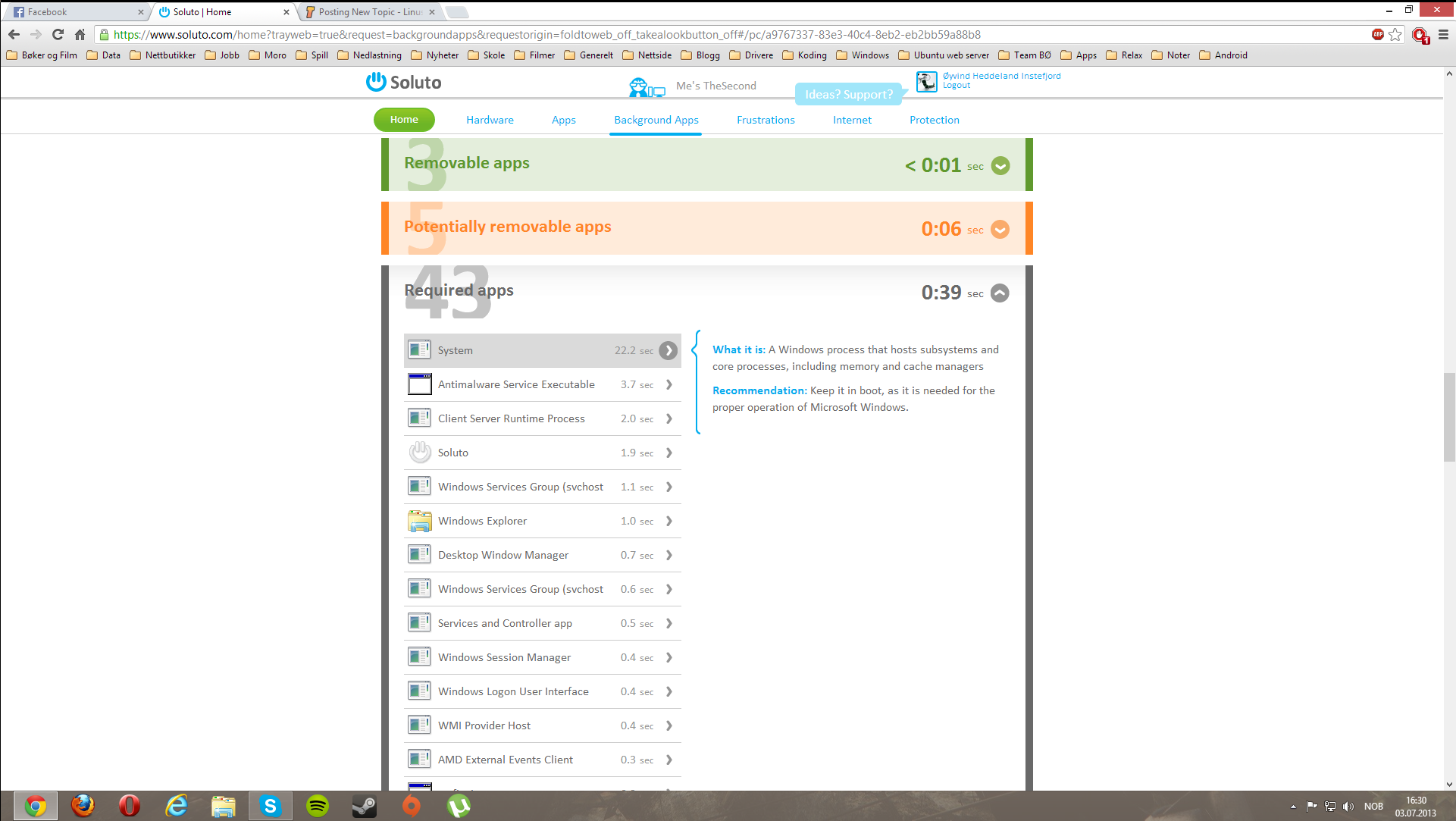Click the AdBlock extension icon

point(1377,34)
